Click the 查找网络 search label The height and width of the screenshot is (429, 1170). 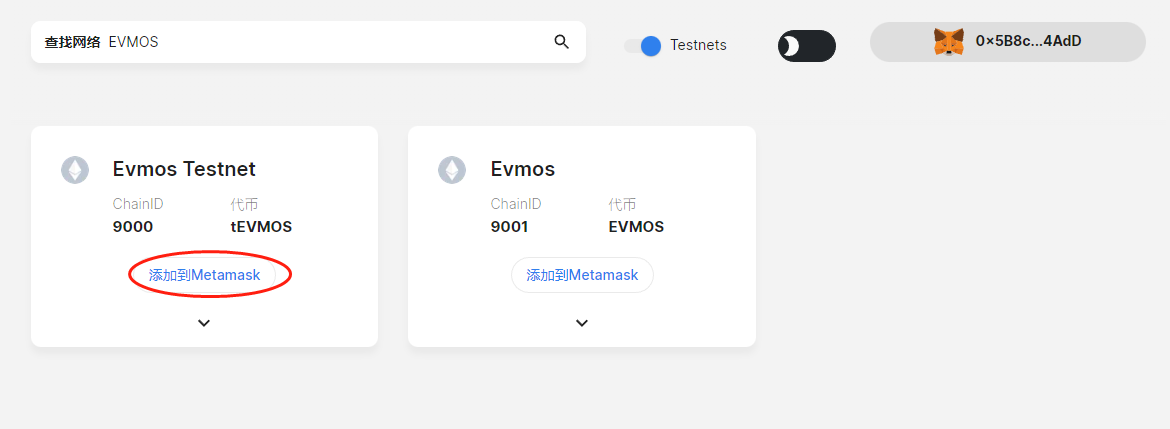(72, 42)
